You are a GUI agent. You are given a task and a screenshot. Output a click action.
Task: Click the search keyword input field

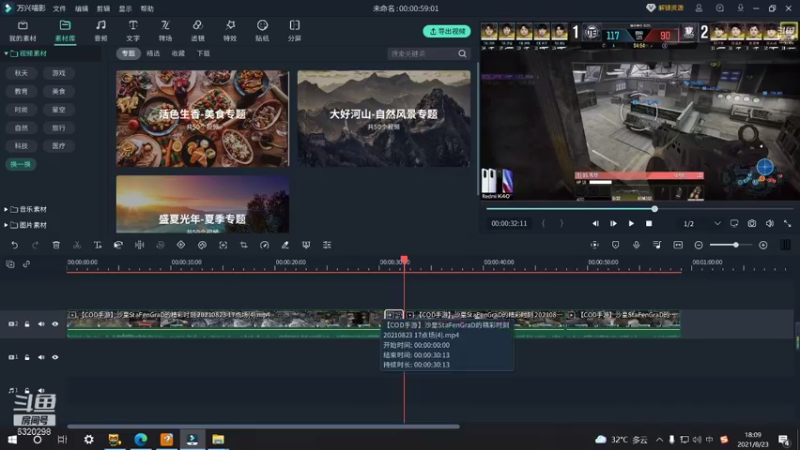tap(422, 54)
